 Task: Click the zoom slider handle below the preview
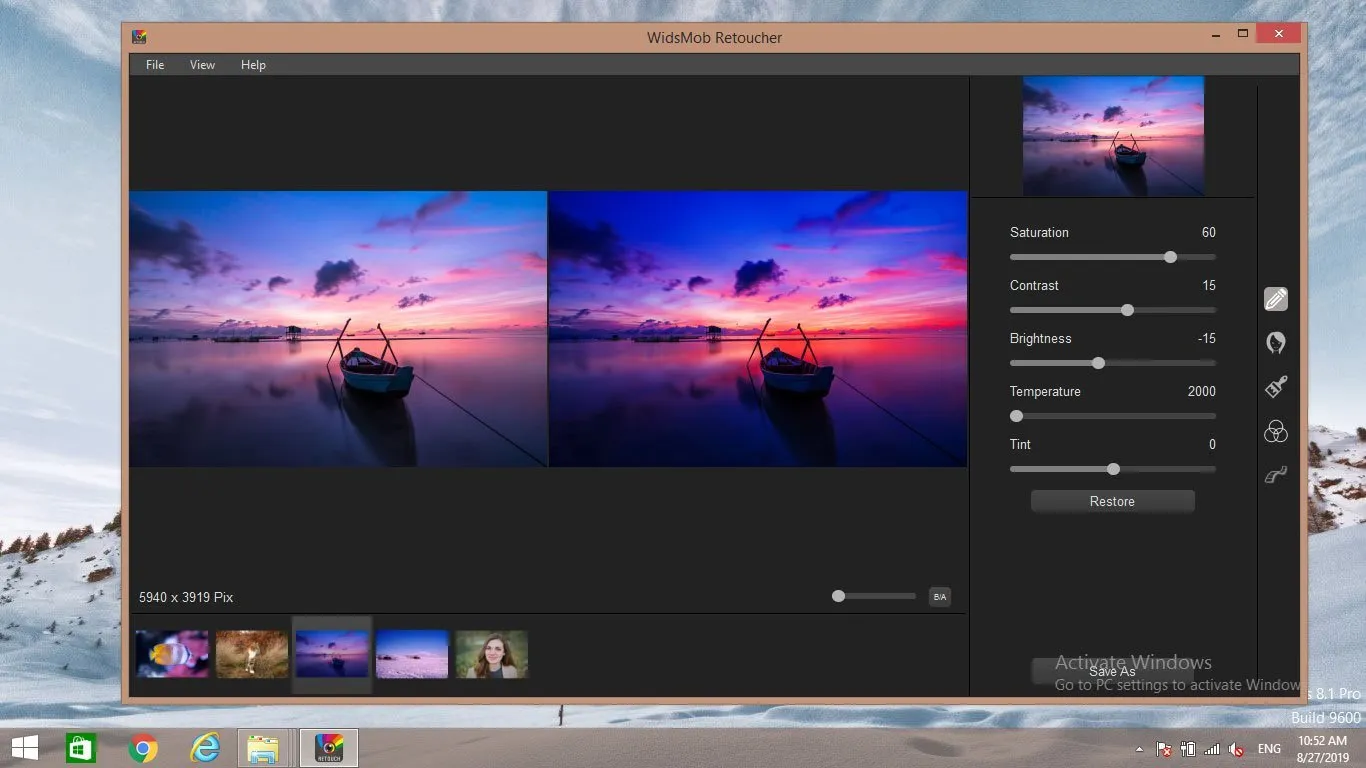(x=838, y=596)
